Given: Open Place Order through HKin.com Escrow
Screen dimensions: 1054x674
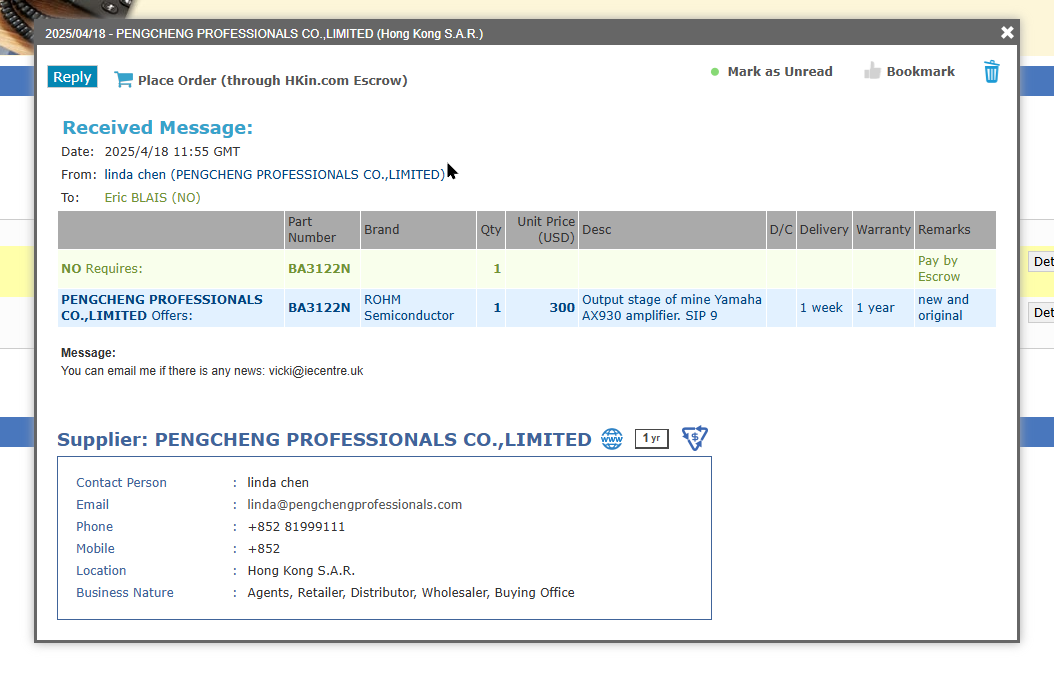Looking at the screenshot, I should 272,81.
